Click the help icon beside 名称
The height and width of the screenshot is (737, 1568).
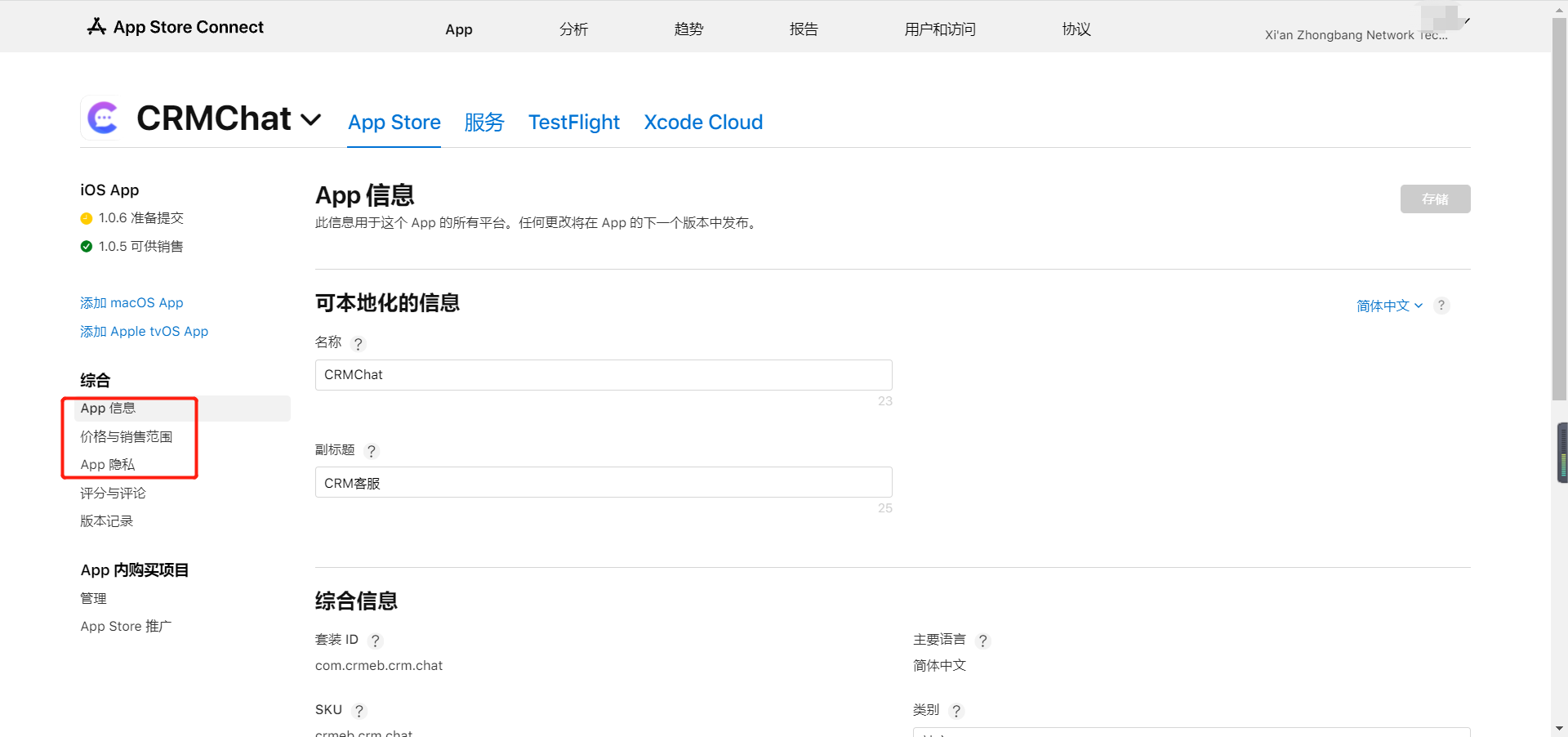coord(359,344)
